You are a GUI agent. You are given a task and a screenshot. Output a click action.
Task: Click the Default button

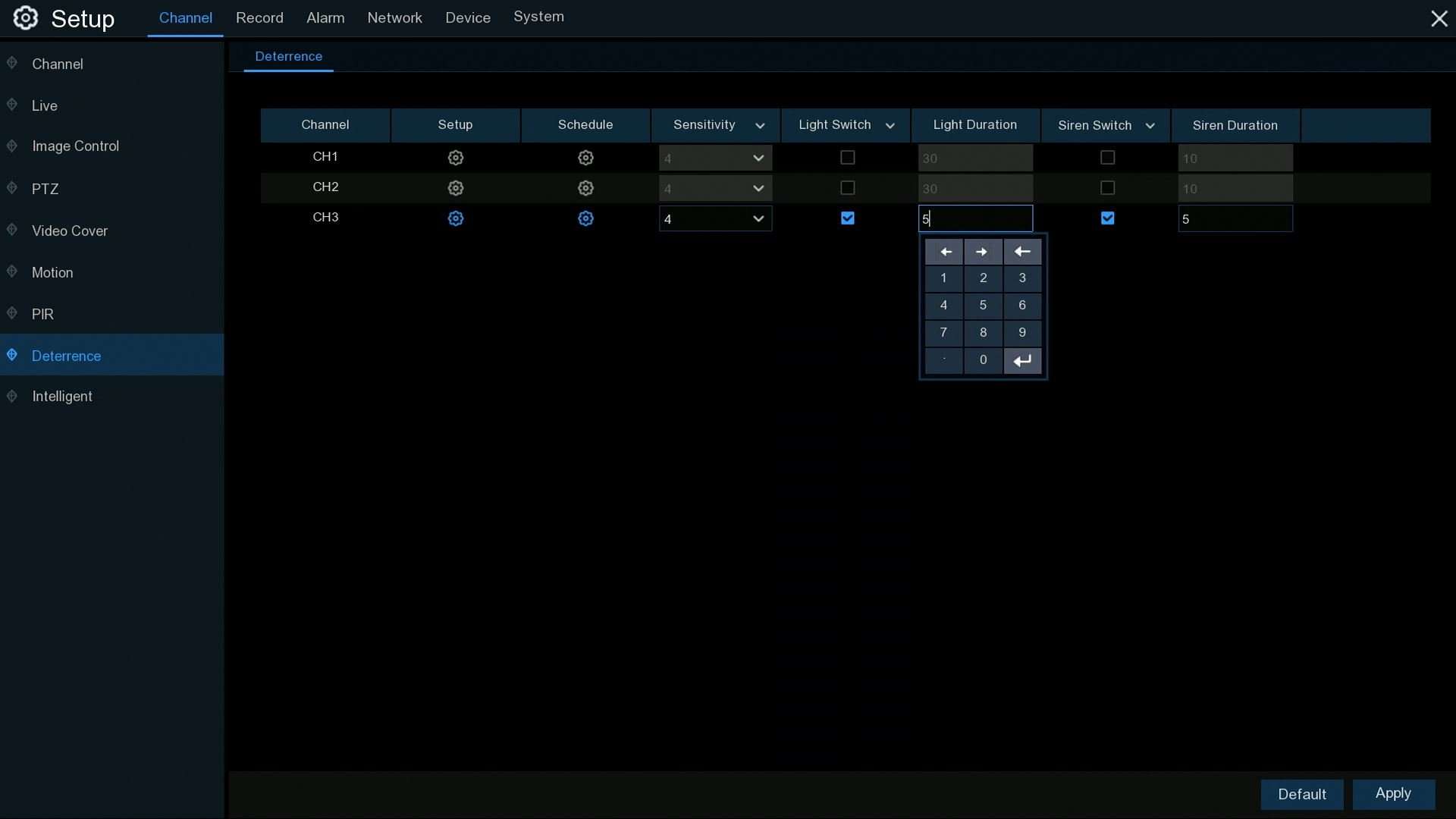tap(1301, 794)
